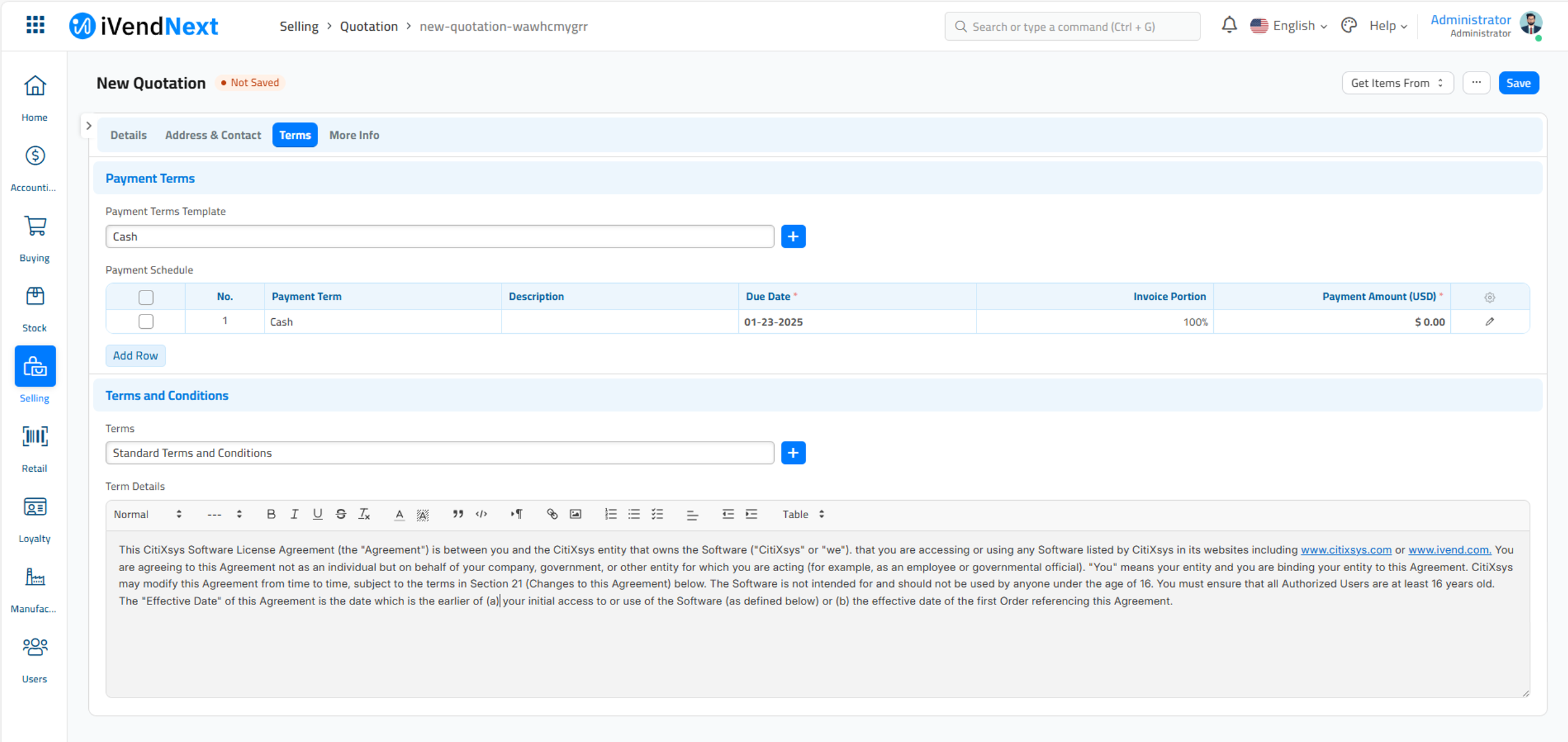The height and width of the screenshot is (742, 1568).
Task: Open the Get Items From dropdown
Action: coord(1397,83)
